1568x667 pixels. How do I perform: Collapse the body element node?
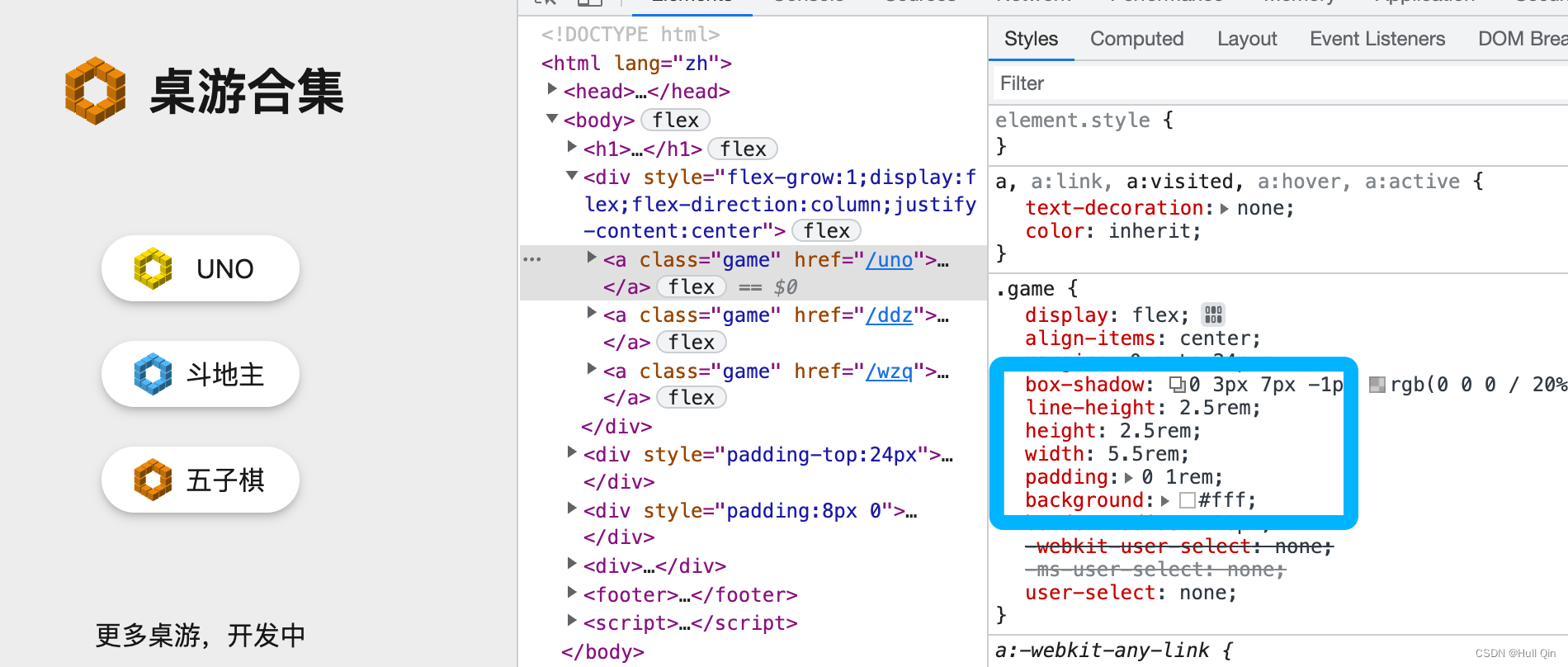click(x=552, y=118)
